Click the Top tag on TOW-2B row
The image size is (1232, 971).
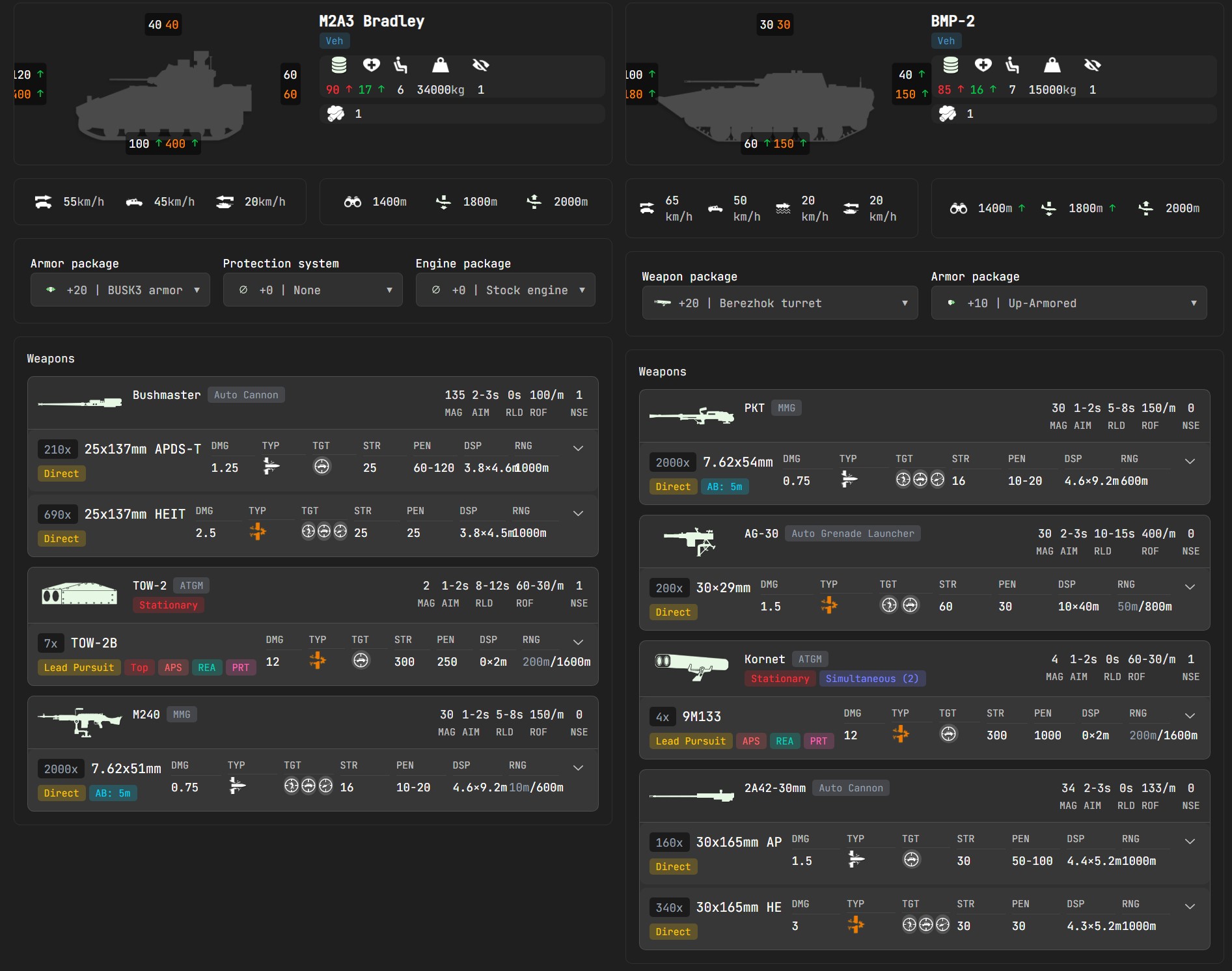(139, 667)
